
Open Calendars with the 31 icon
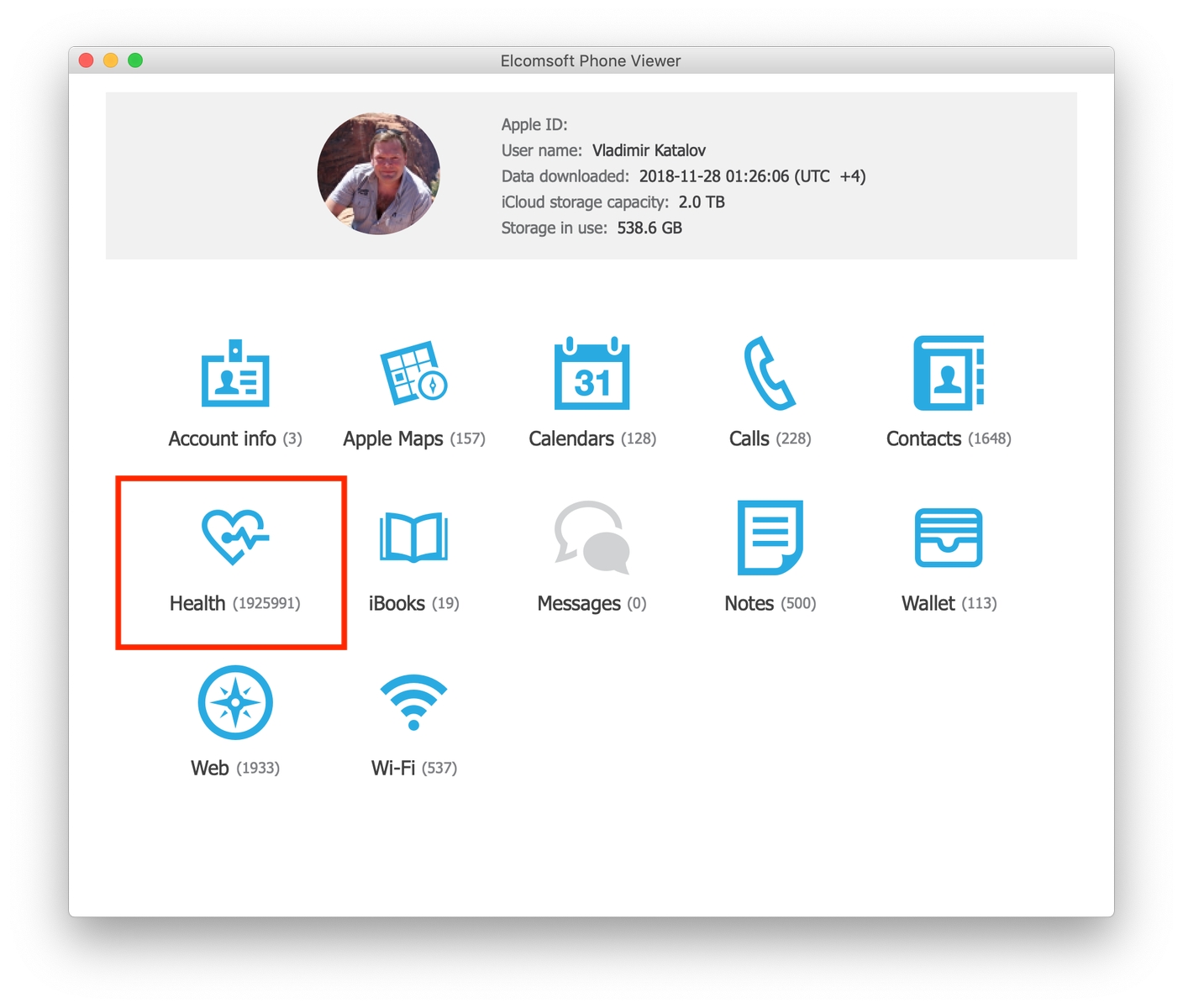tap(591, 374)
